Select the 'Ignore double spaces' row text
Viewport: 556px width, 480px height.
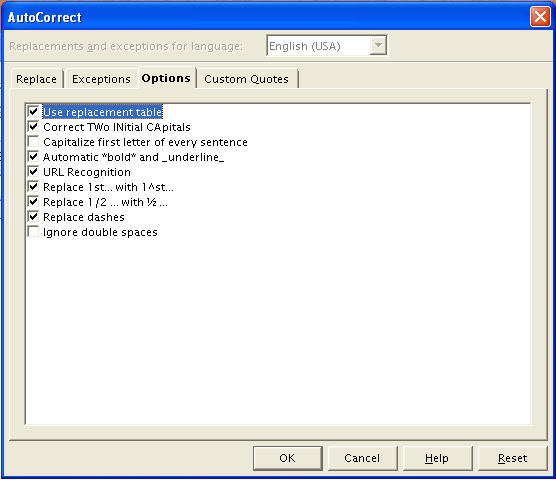tap(100, 232)
